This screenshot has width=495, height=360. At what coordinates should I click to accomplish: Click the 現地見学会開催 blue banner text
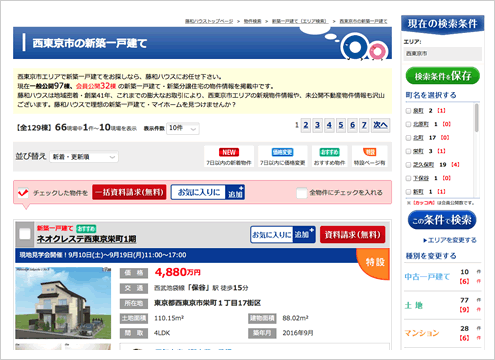pyautogui.click(x=103, y=255)
